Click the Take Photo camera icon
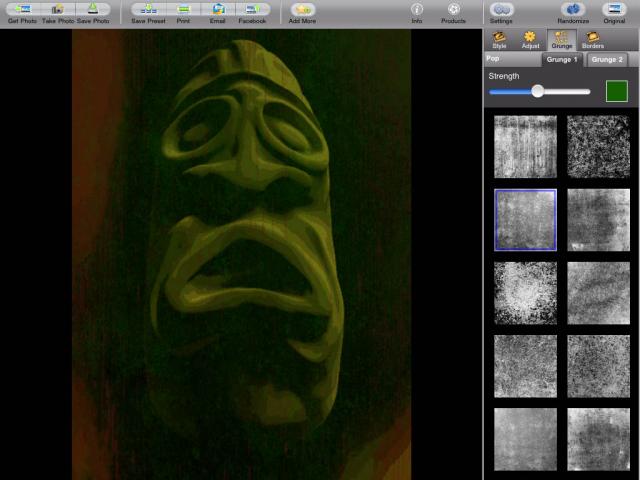This screenshot has height=480, width=640. [x=57, y=9]
